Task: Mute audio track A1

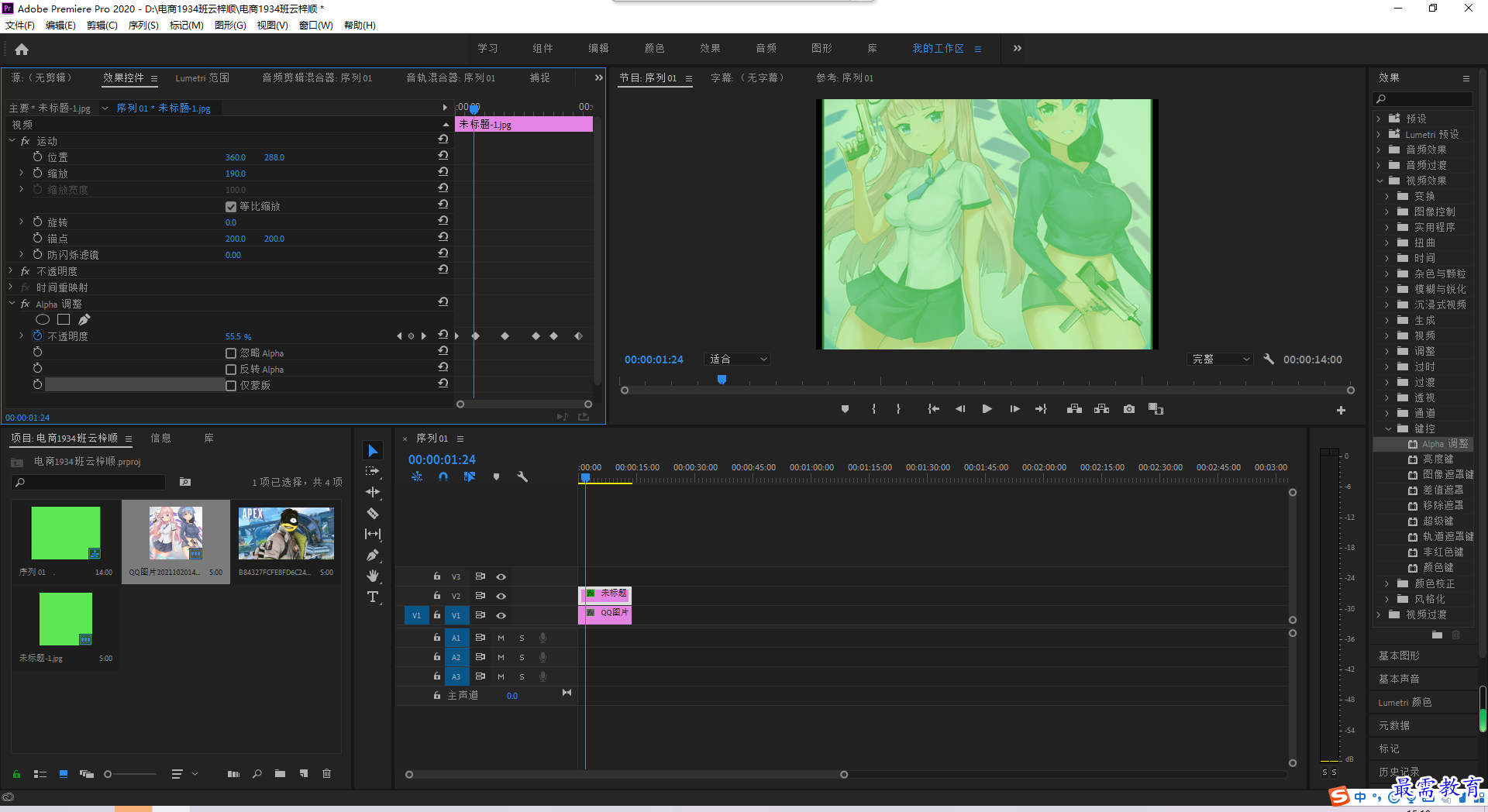Action: pyautogui.click(x=501, y=638)
